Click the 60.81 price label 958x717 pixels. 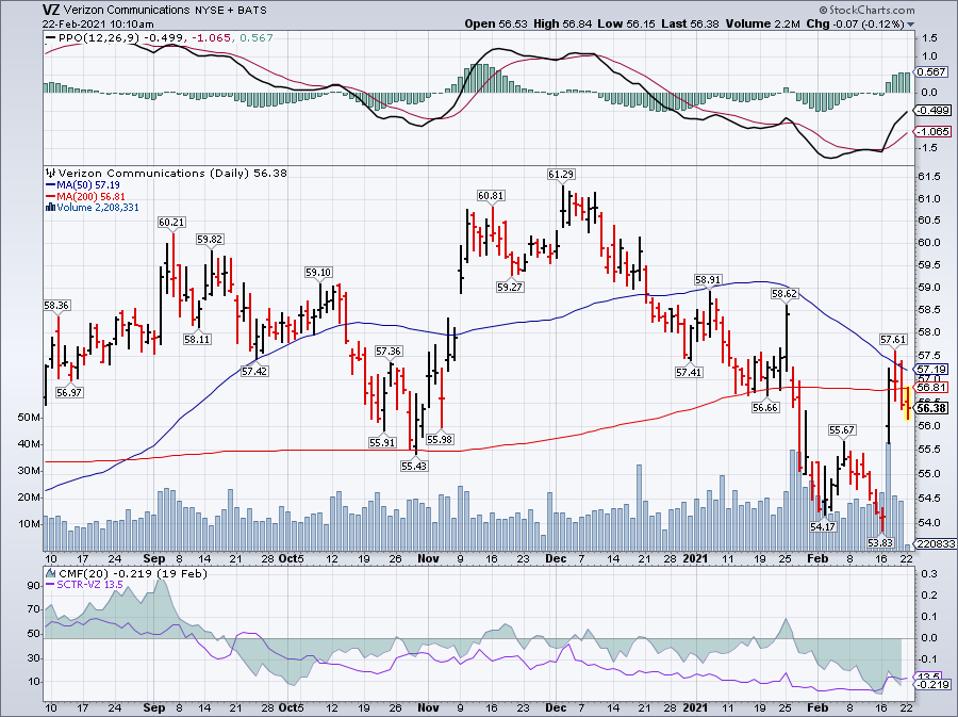[491, 195]
